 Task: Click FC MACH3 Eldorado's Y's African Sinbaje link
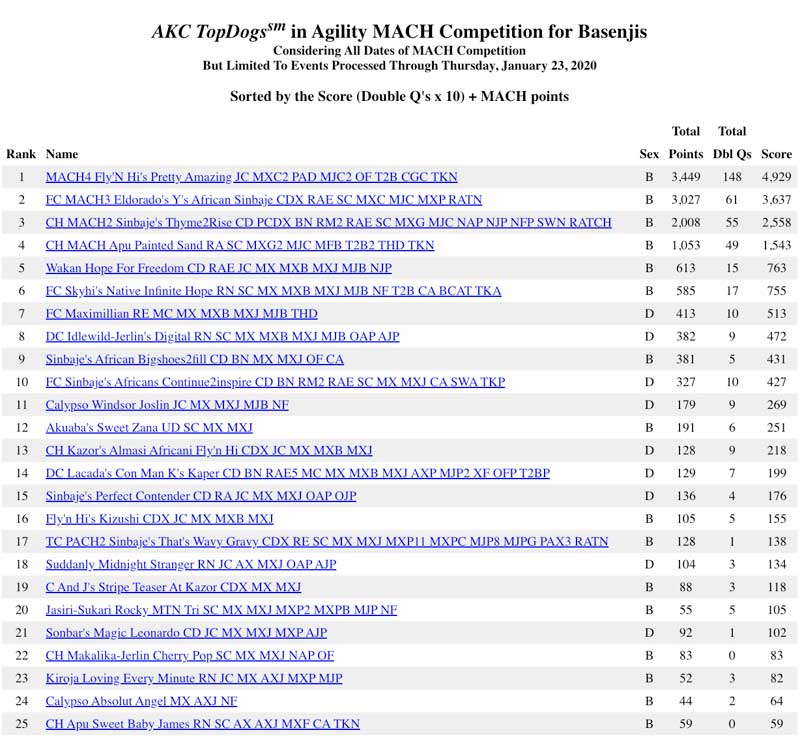pyautogui.click(x=263, y=200)
